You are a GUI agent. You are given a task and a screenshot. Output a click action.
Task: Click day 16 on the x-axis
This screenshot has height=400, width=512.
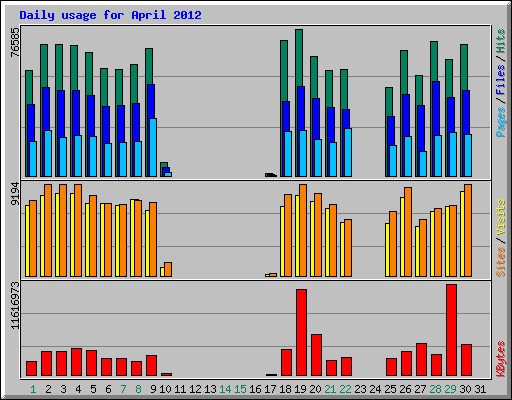click(255, 389)
